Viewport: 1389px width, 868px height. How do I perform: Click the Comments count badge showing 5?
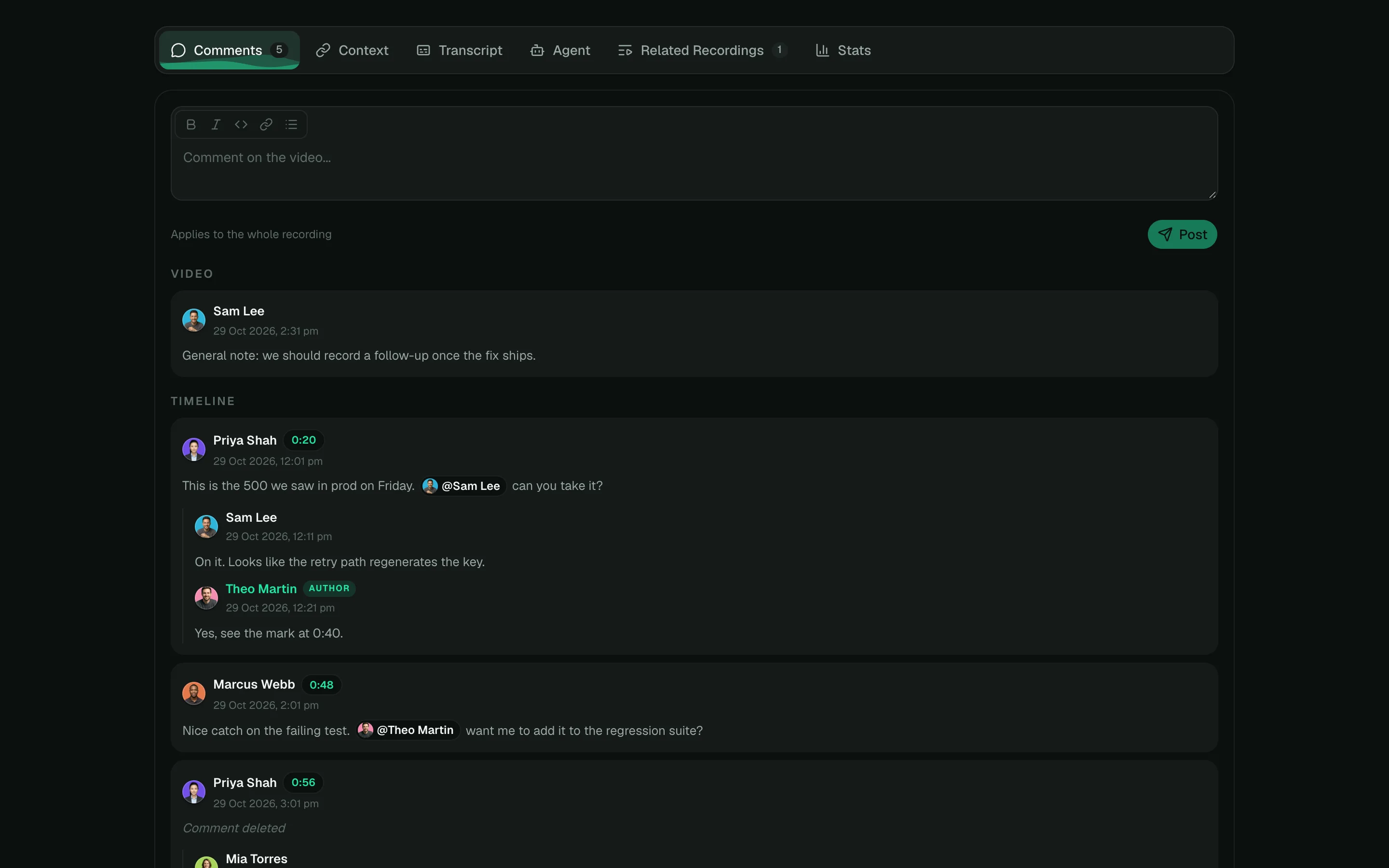point(279,50)
